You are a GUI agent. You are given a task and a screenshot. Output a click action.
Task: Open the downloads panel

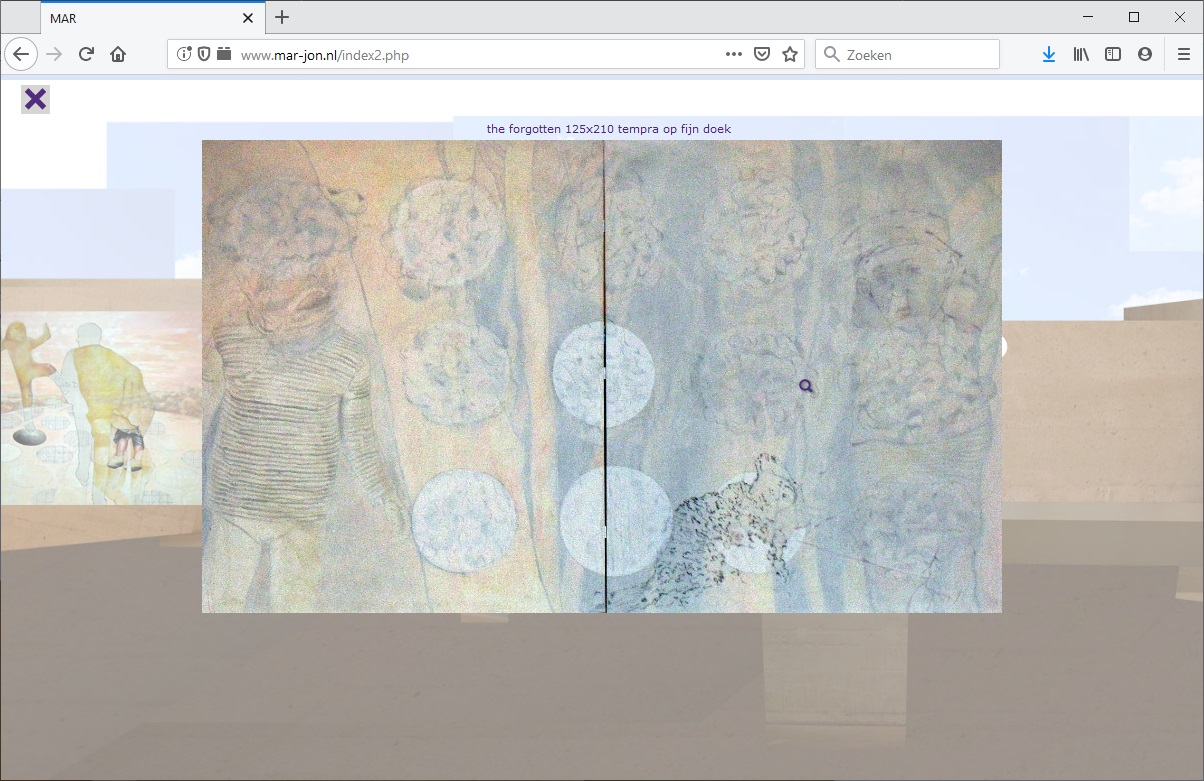(1048, 55)
